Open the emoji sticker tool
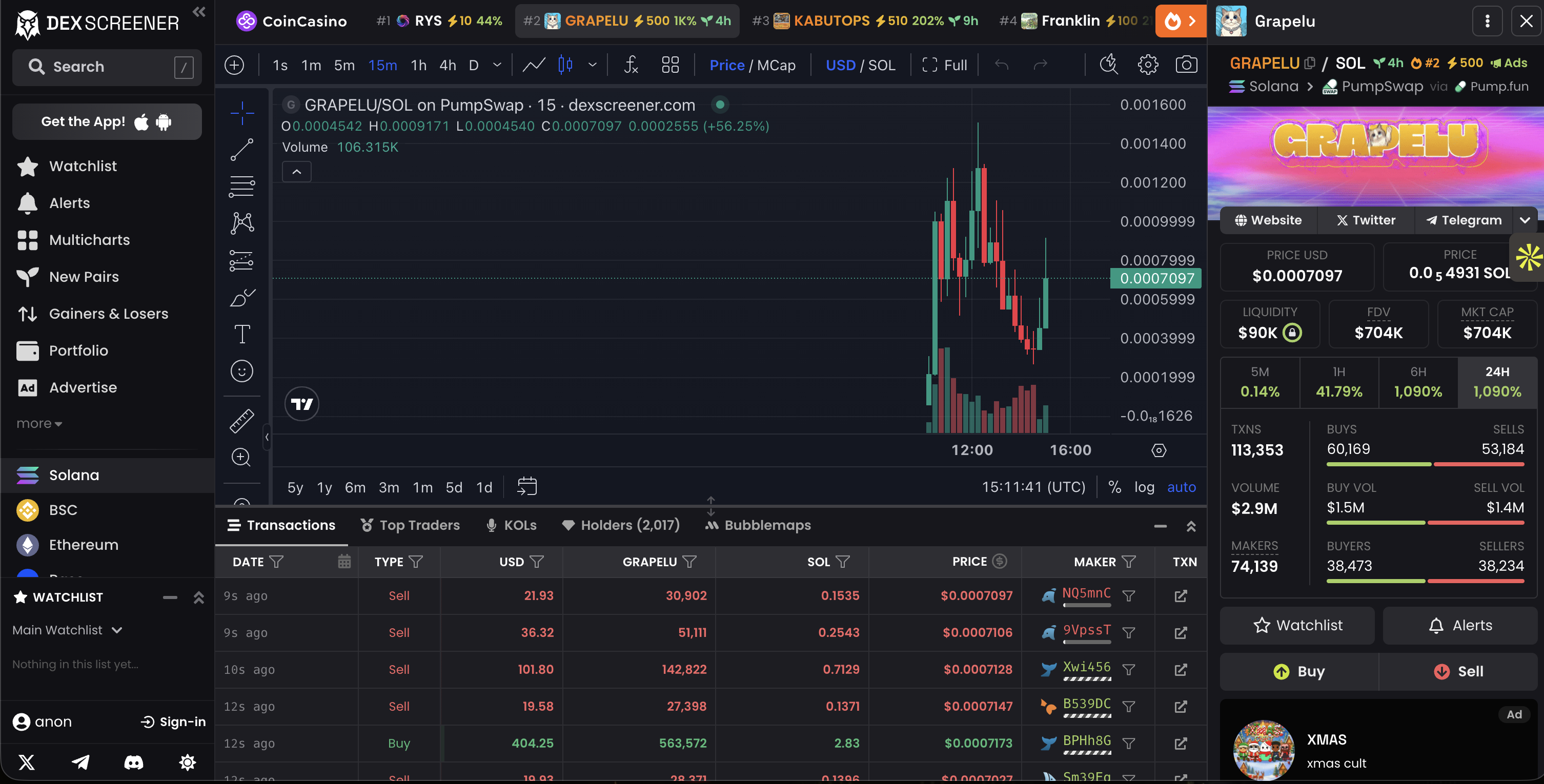1544x784 pixels. coord(242,371)
